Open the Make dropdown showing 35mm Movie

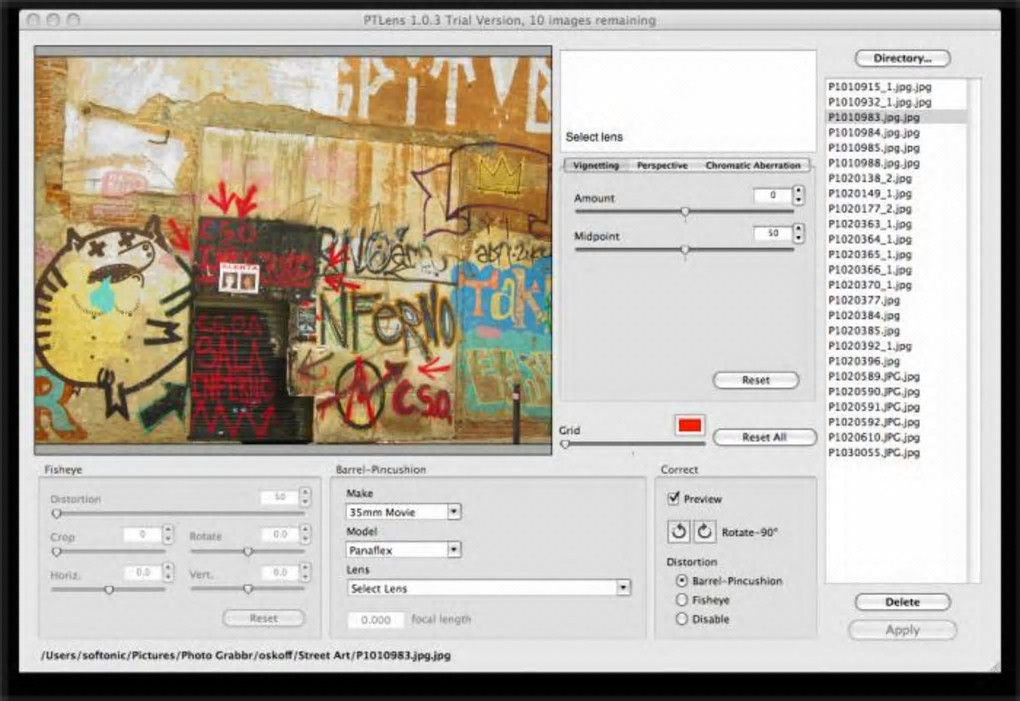(403, 512)
